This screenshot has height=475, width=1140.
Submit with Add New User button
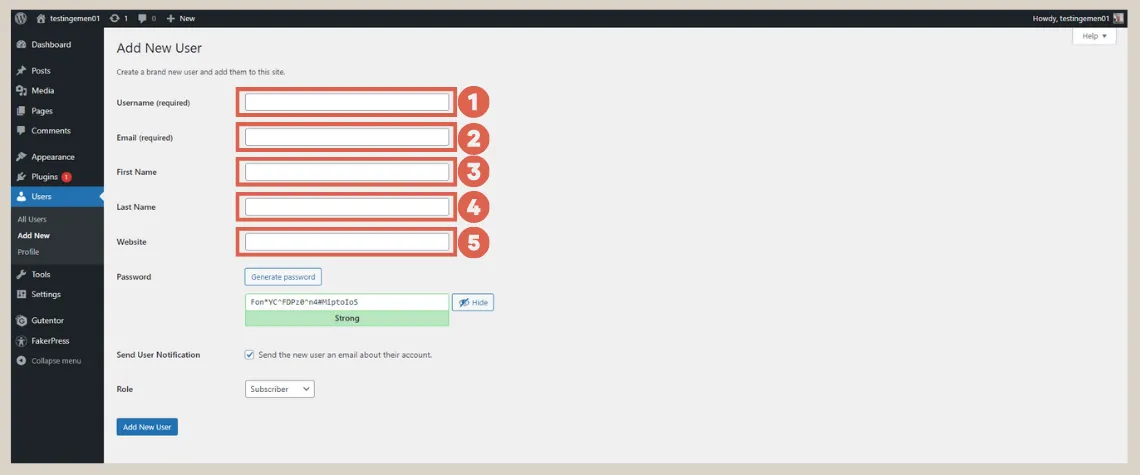click(x=147, y=427)
